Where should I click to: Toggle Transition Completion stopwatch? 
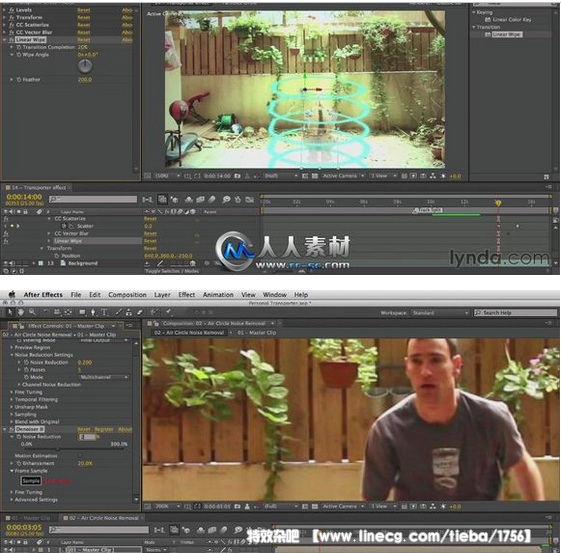[x=19, y=47]
